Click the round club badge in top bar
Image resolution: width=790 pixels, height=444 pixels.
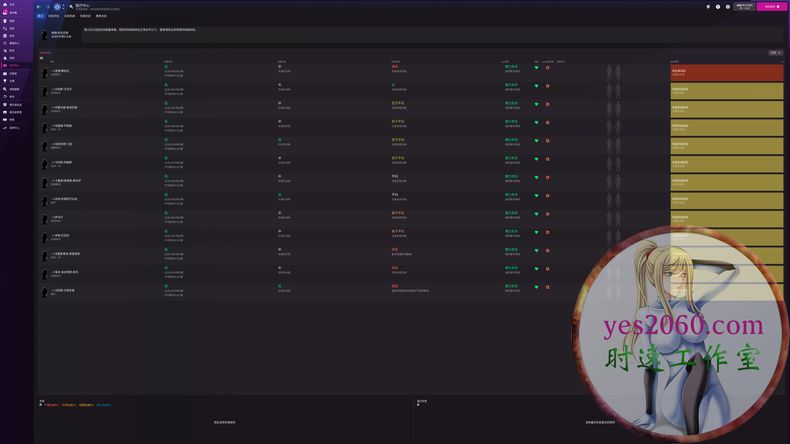point(57,6)
